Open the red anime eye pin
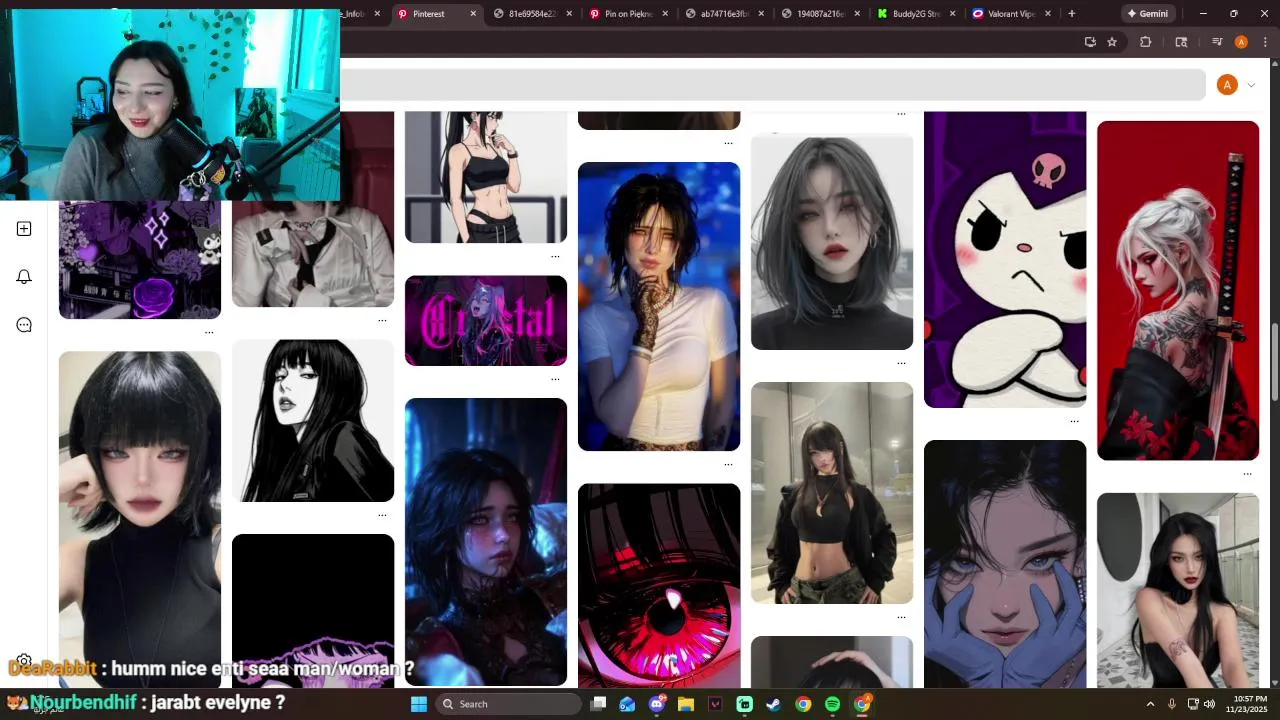The height and width of the screenshot is (720, 1280). [659, 585]
